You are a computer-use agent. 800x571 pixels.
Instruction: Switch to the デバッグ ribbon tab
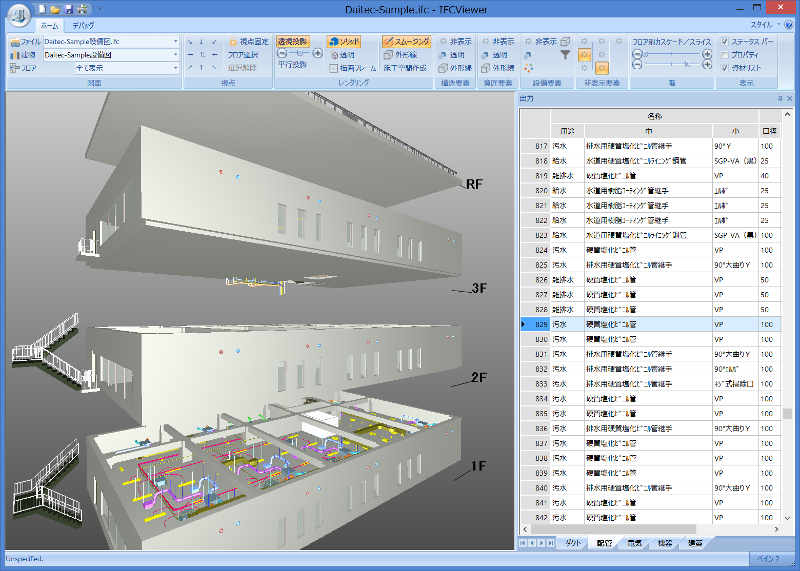tap(84, 23)
